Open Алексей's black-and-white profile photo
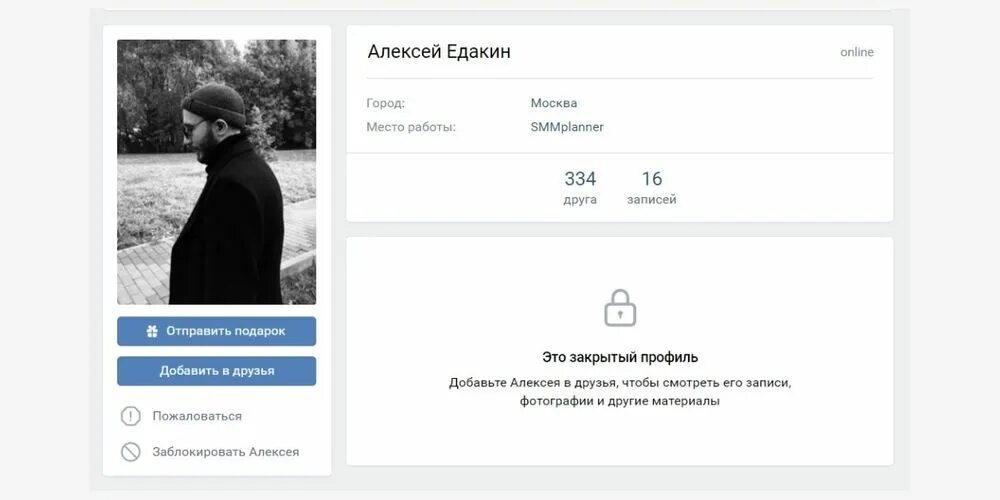The width and height of the screenshot is (1000, 500). pos(216,172)
